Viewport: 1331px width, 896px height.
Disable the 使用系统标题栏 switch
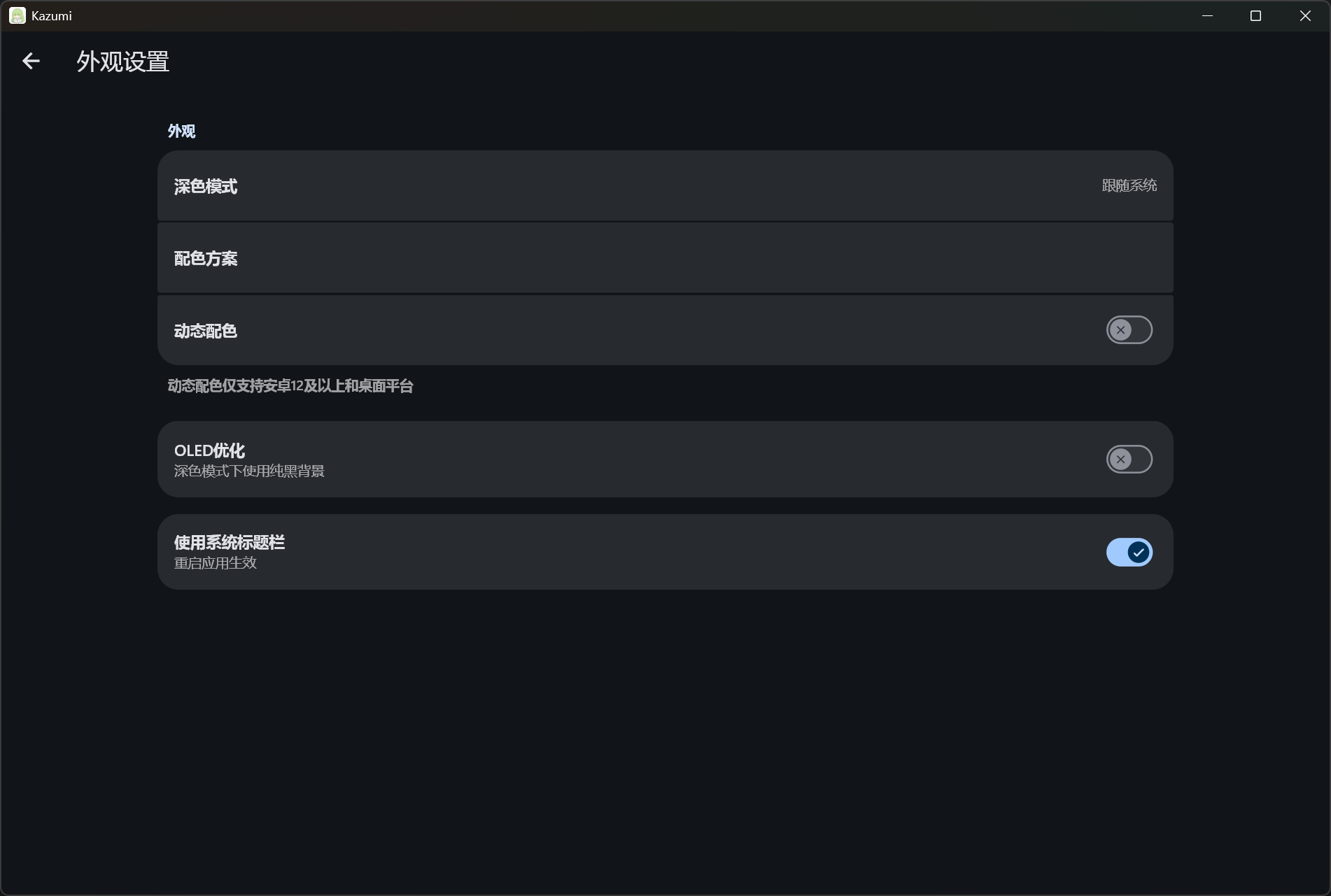(x=1129, y=553)
